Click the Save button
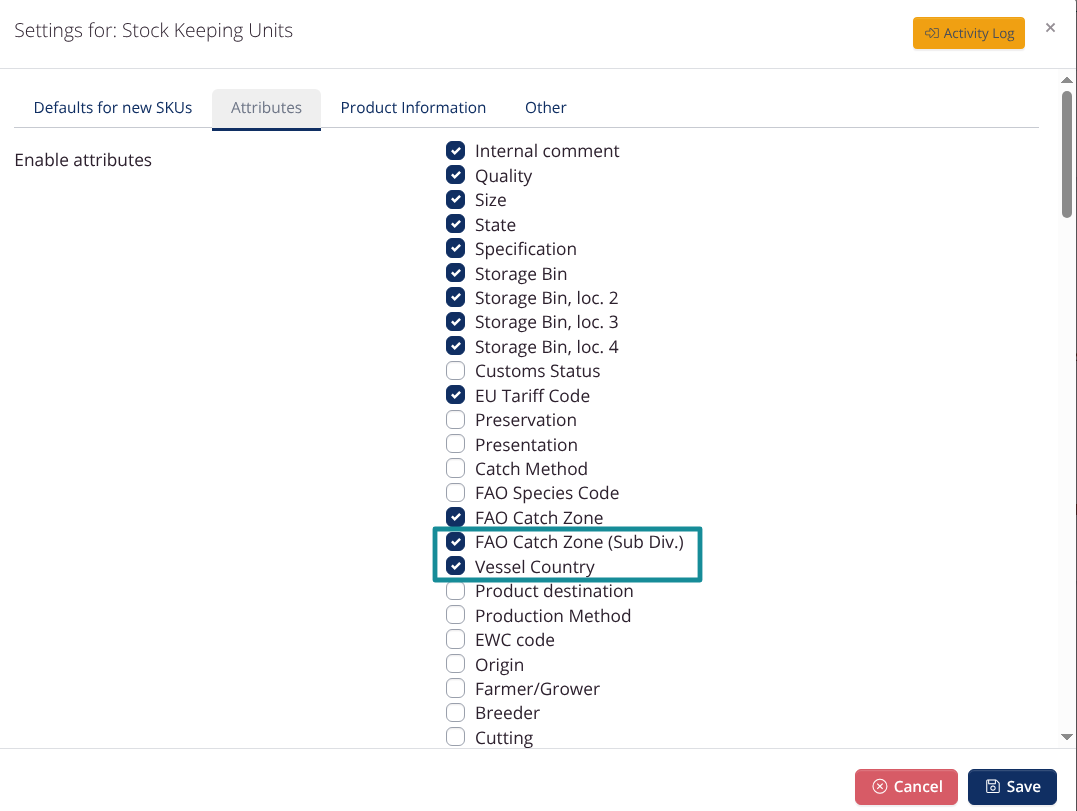The width and height of the screenshot is (1077, 811). tap(1012, 786)
